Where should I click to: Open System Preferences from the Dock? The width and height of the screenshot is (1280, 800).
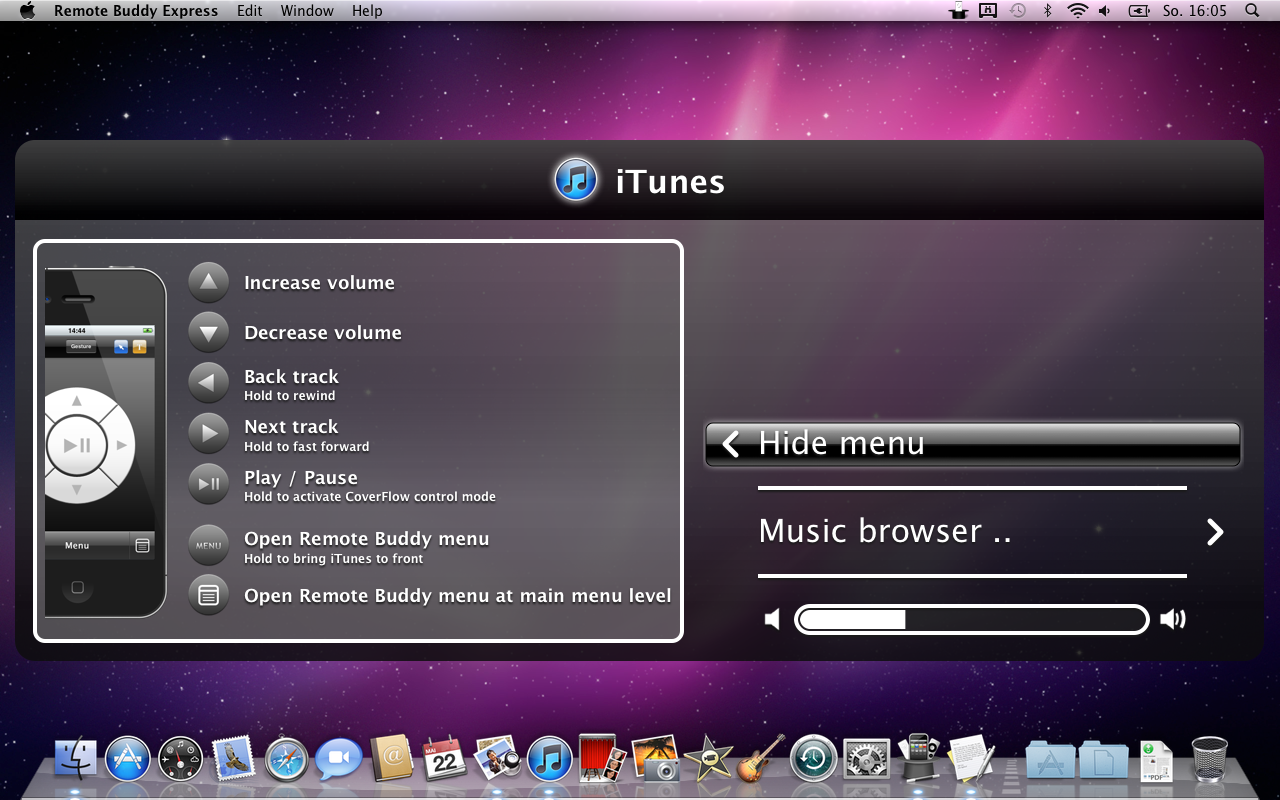pos(867,759)
